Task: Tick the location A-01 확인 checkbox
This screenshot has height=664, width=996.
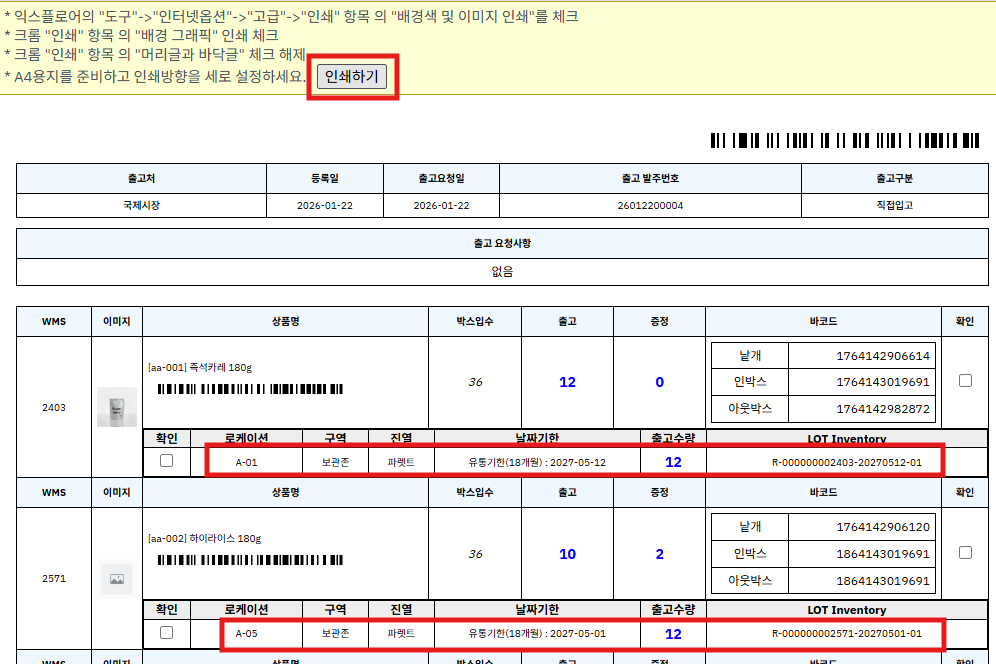Action: (x=166, y=461)
